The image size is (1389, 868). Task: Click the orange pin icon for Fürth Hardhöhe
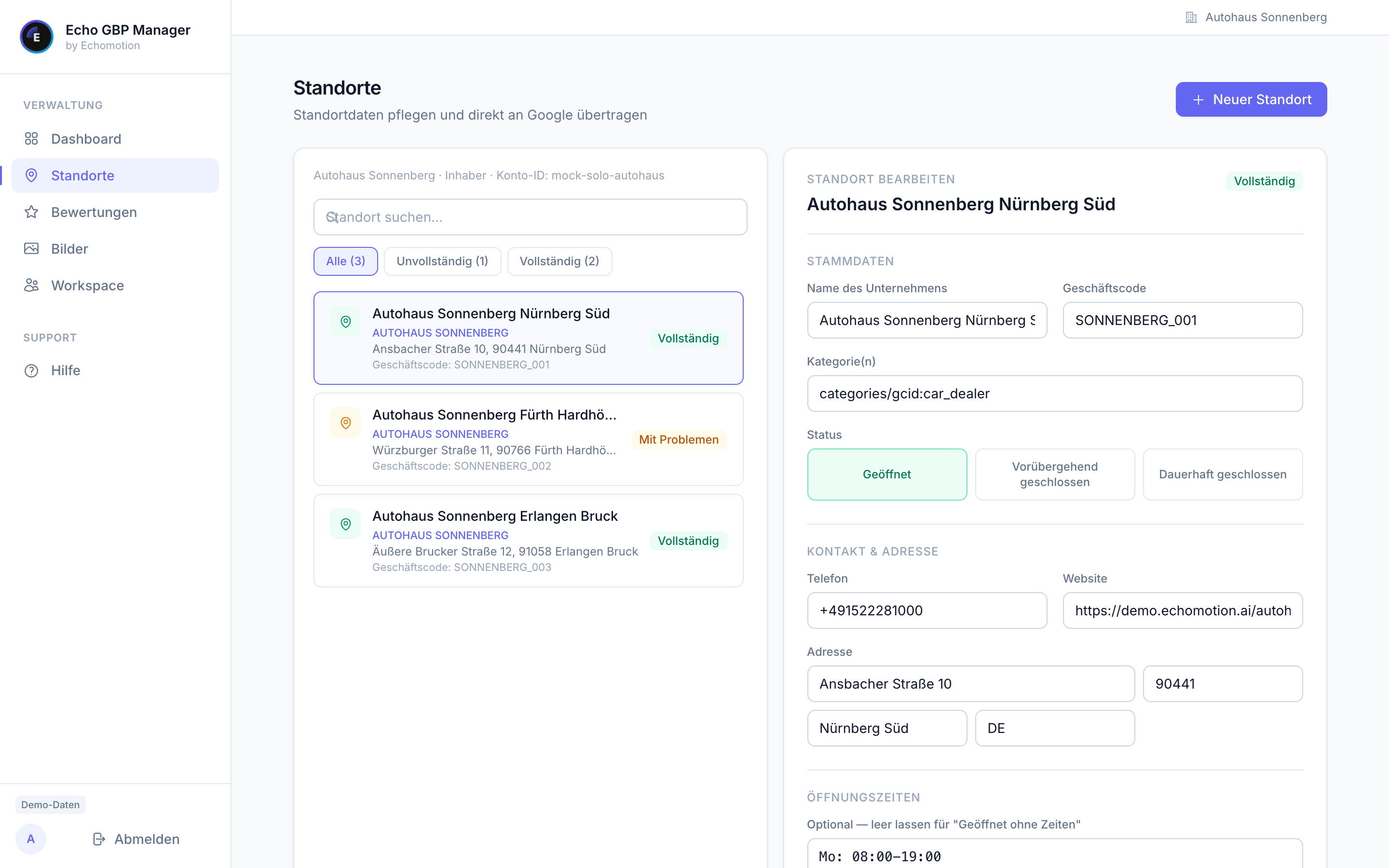345,422
